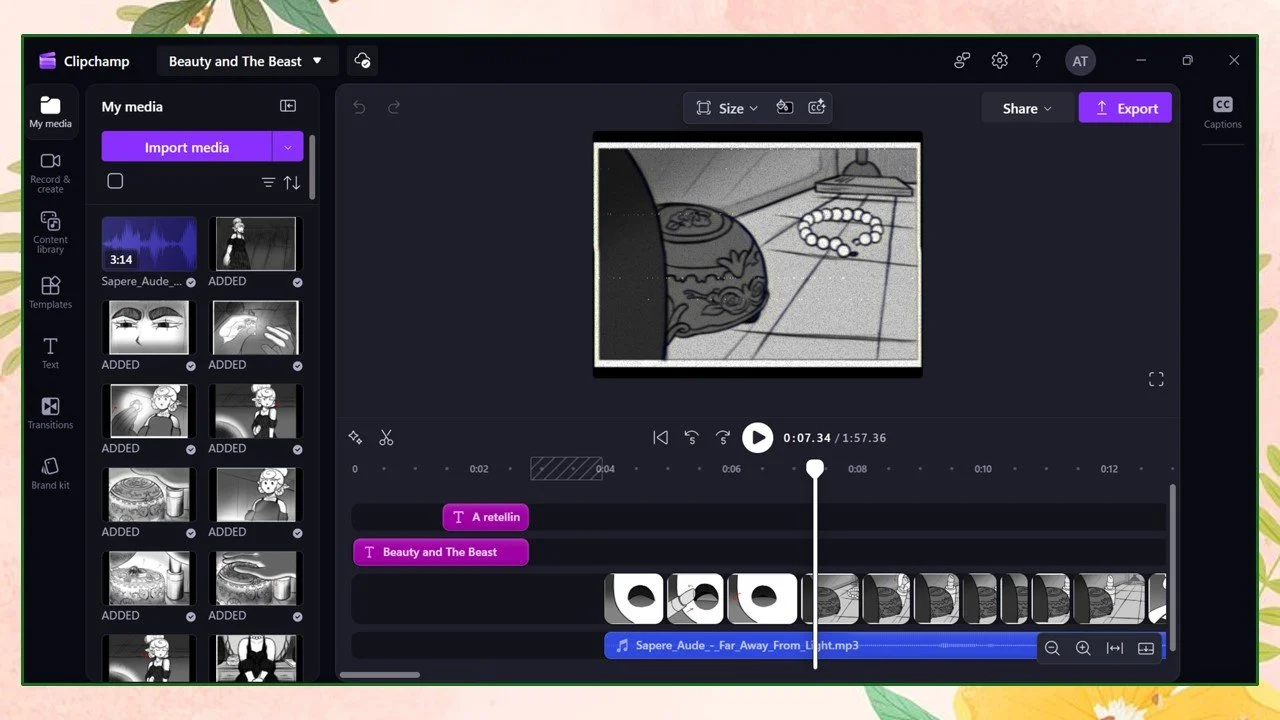Open Clipchamp settings gear

pos(999,61)
